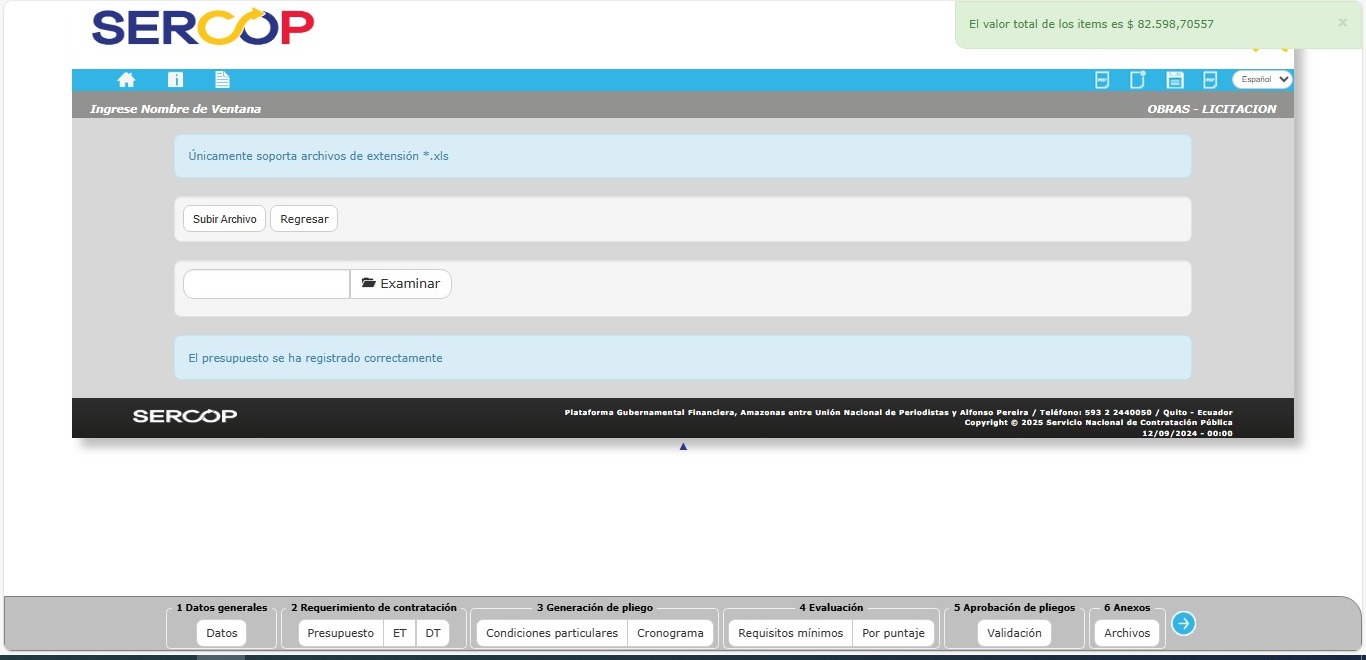1366x660 pixels.
Task: Click the new document icon with dot
Action: click(x=1137, y=80)
